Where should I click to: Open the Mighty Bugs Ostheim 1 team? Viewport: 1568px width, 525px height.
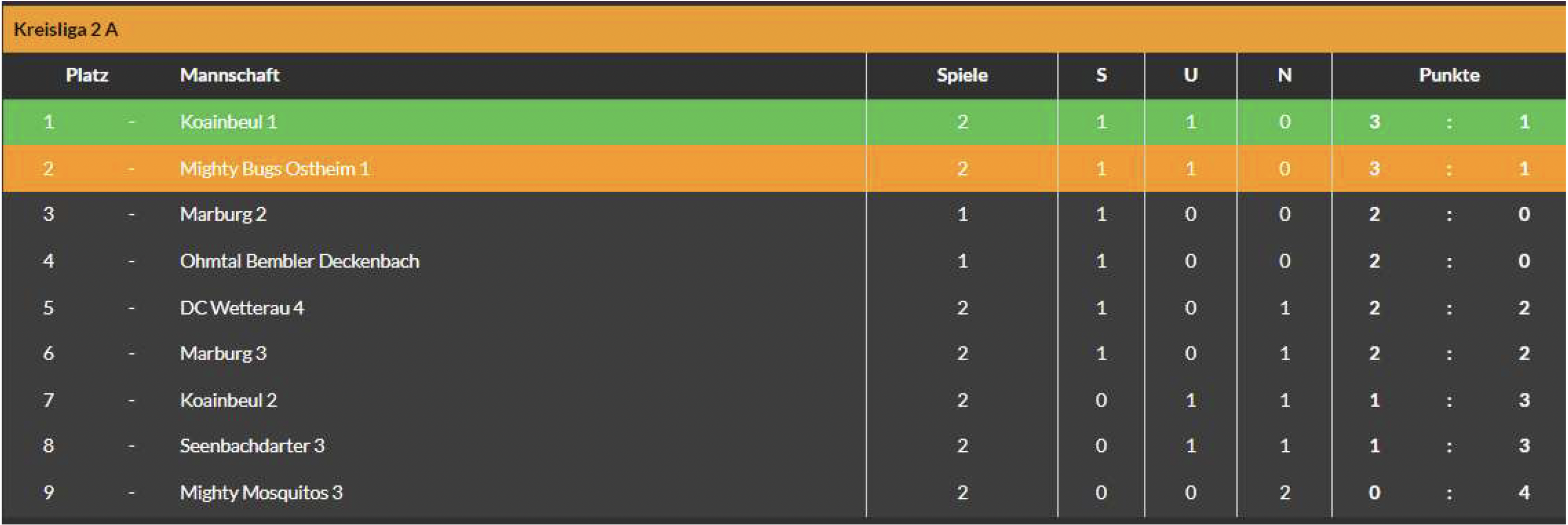pos(275,169)
